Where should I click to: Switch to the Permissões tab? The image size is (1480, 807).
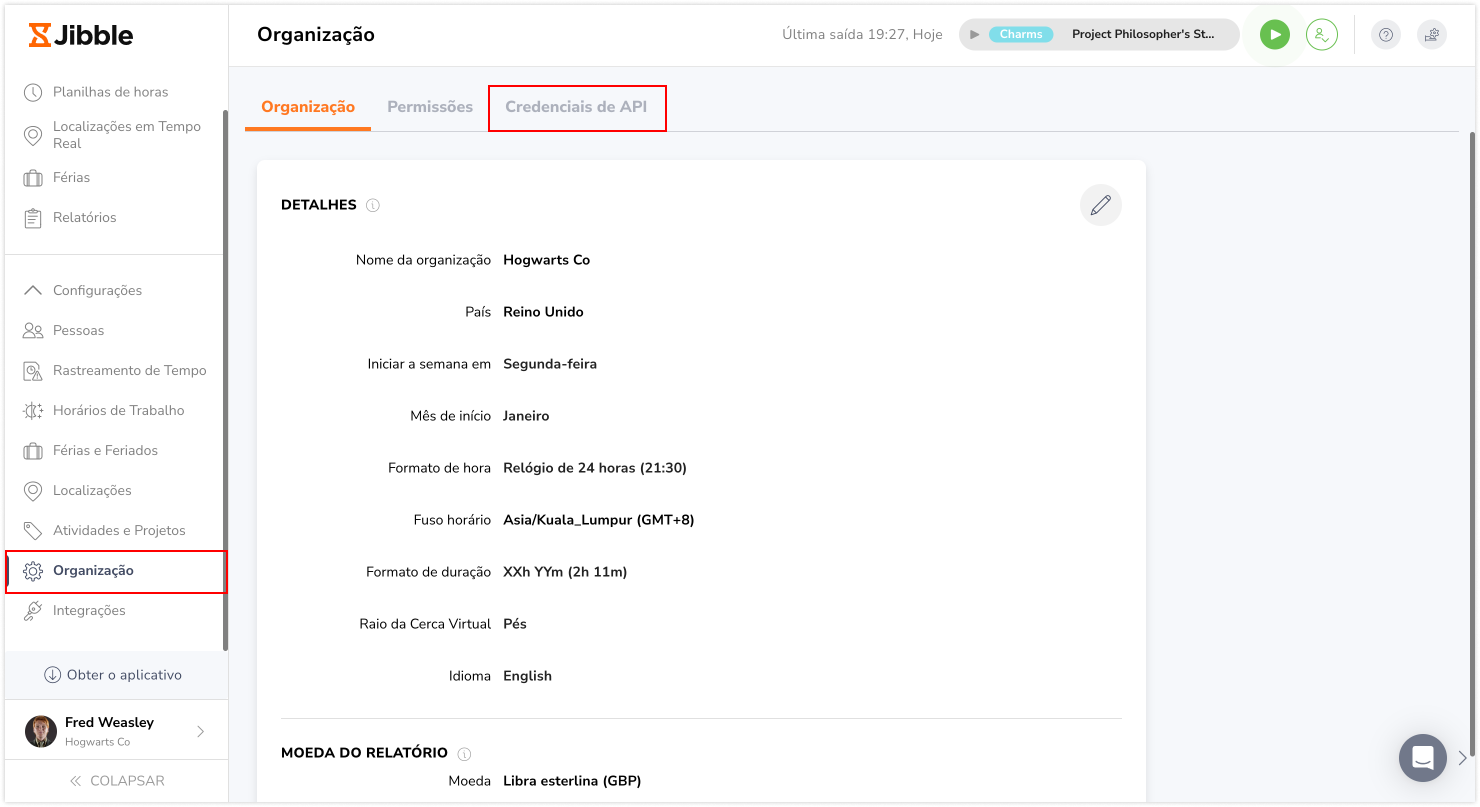(430, 107)
